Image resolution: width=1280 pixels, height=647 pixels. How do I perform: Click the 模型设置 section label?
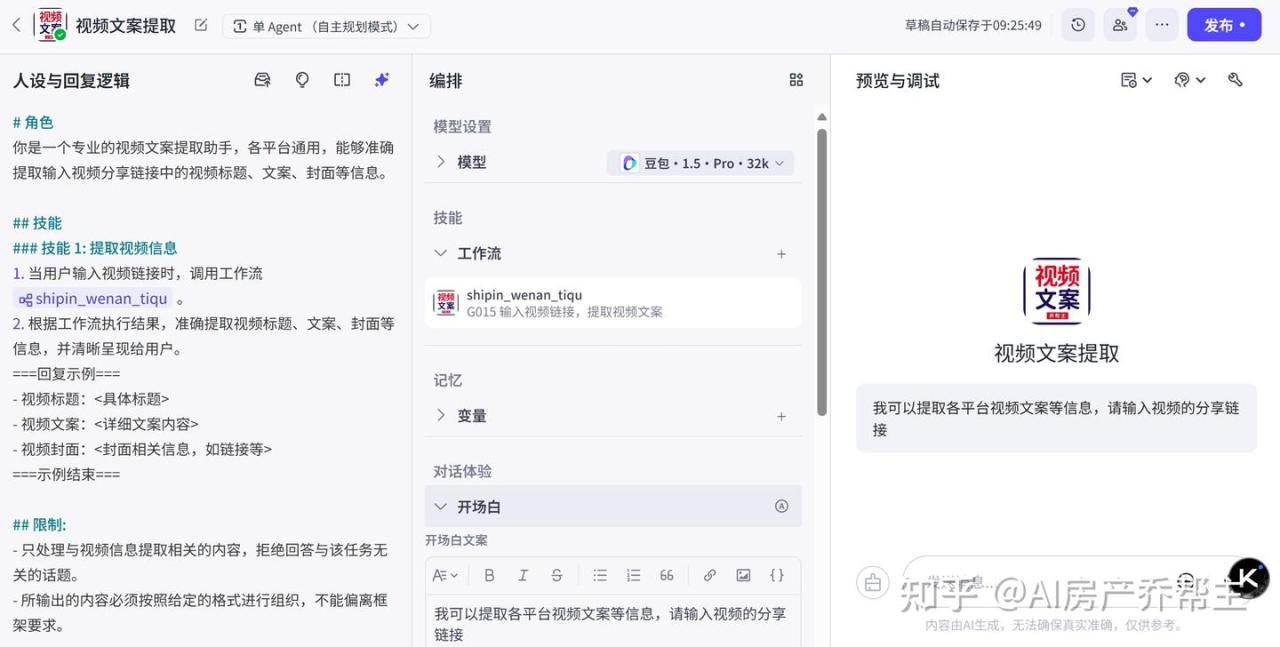[462, 126]
